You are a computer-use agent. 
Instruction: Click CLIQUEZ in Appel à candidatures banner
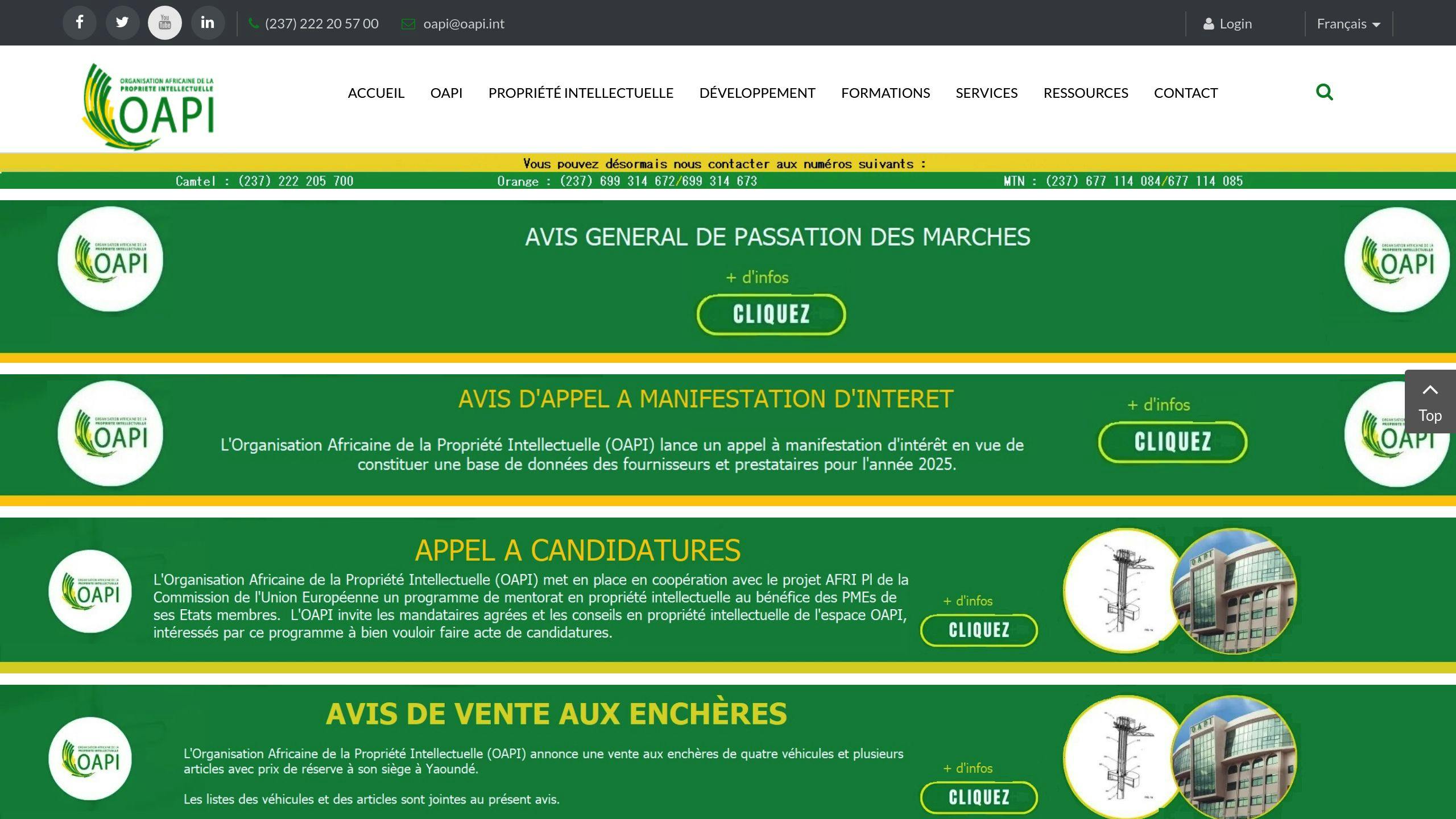[979, 630]
